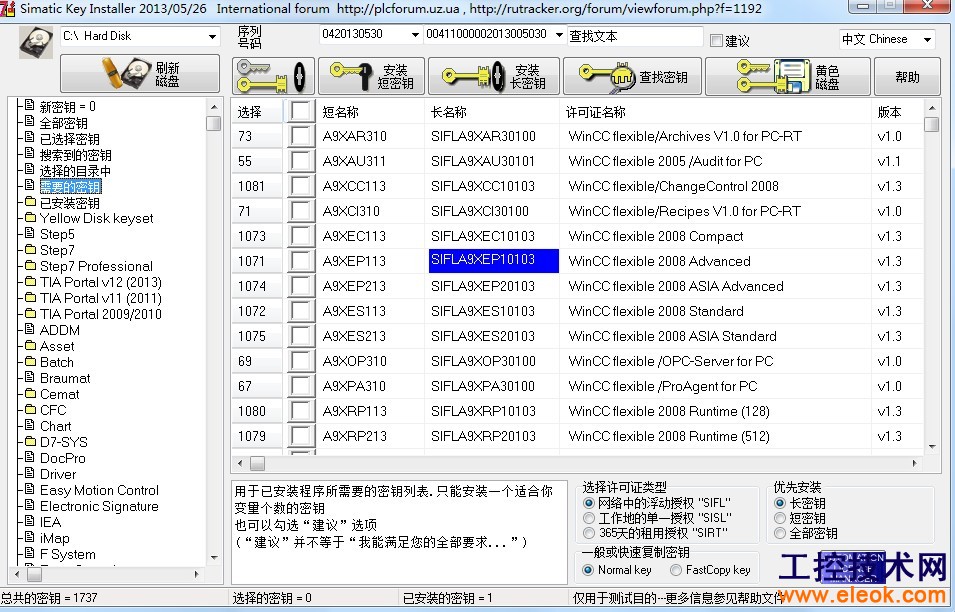955x612 pixels.
Task: Click the find key button
Action: pyautogui.click(x=633, y=76)
